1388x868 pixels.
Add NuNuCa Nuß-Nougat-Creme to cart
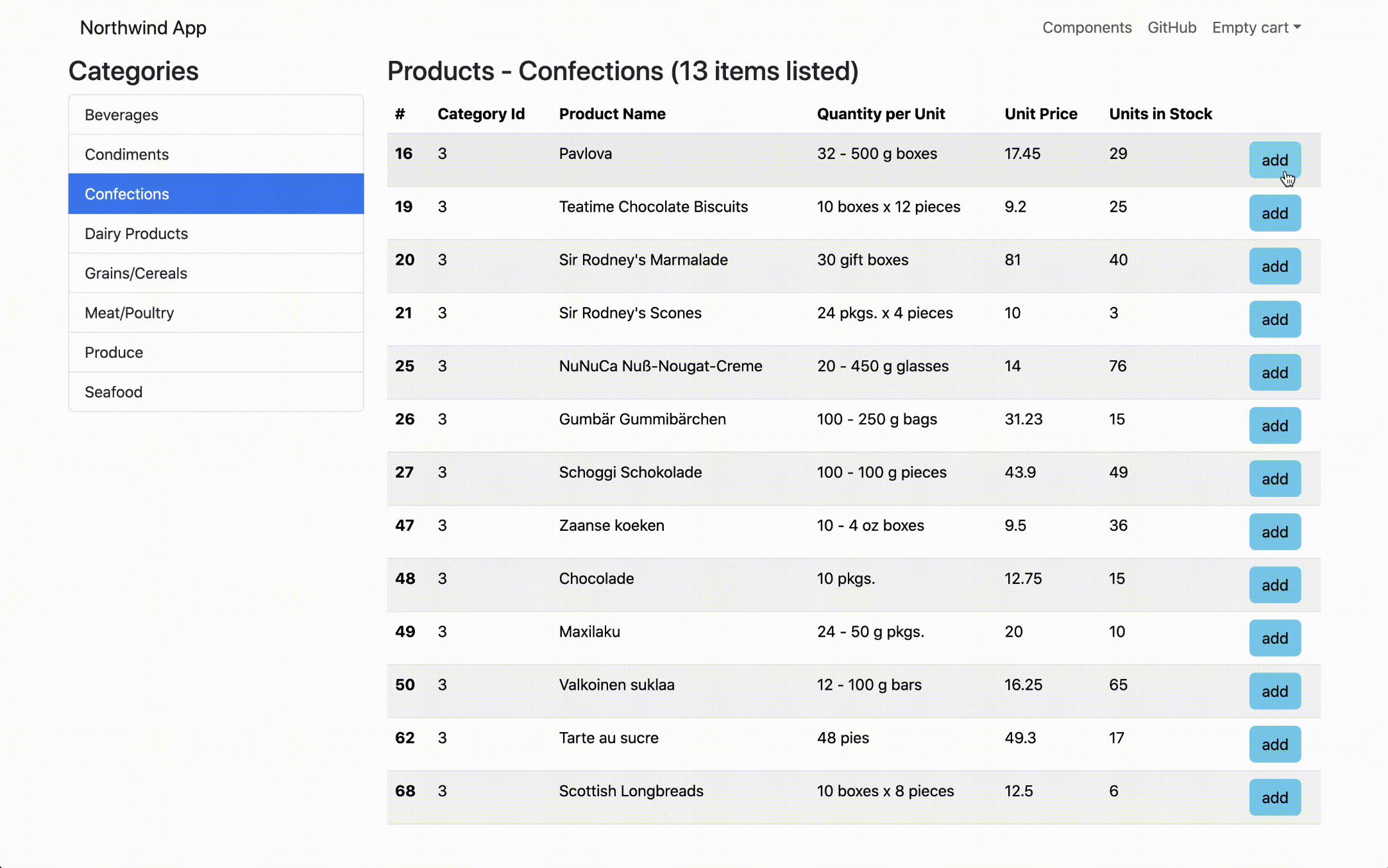click(x=1274, y=372)
